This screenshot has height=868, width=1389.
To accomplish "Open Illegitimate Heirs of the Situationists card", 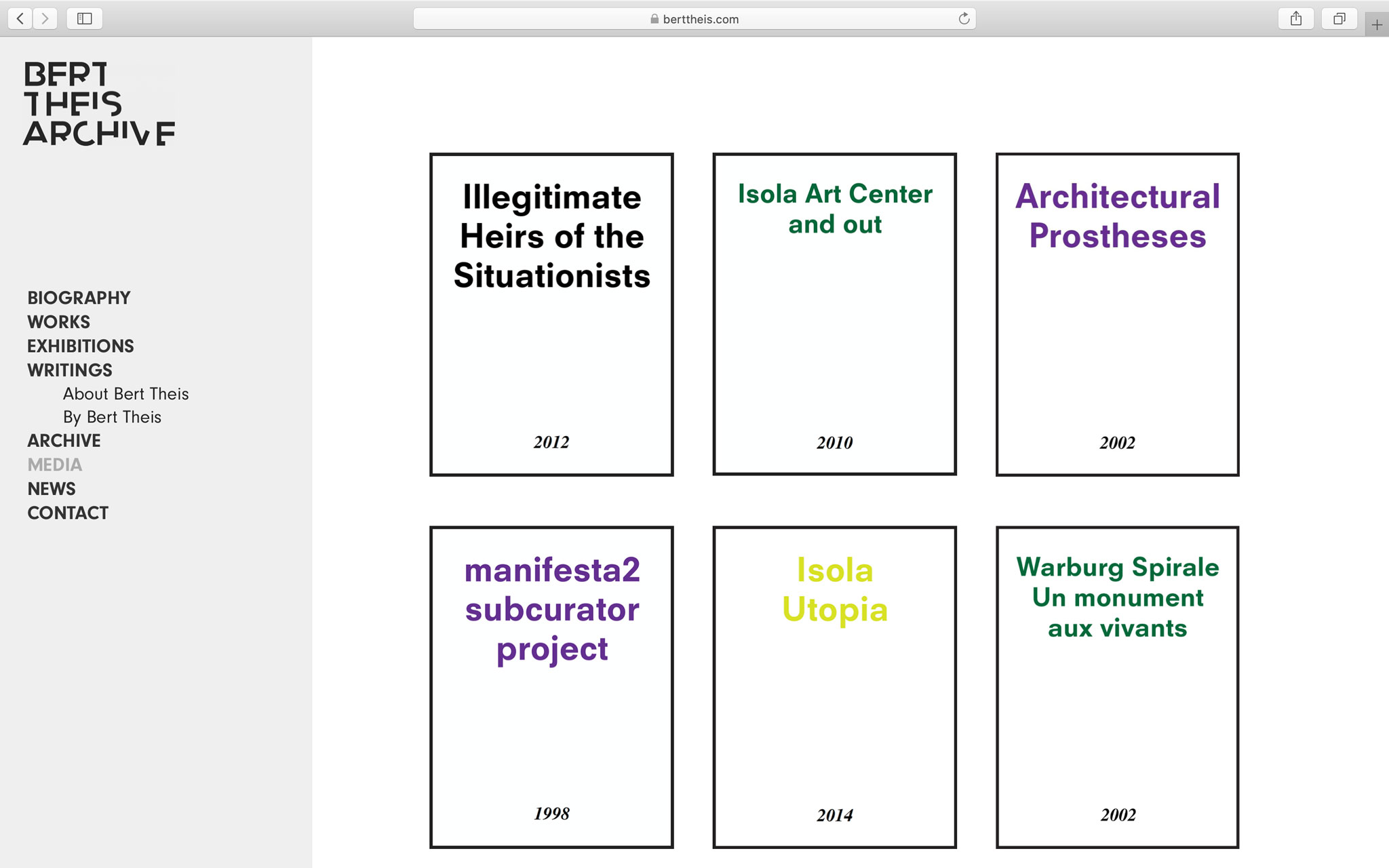I will tap(551, 315).
